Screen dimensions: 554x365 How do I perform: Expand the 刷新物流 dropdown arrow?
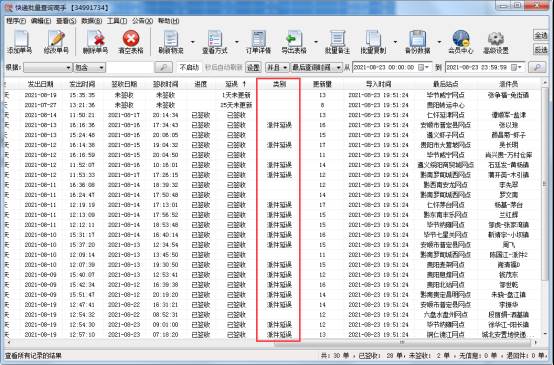pos(193,42)
